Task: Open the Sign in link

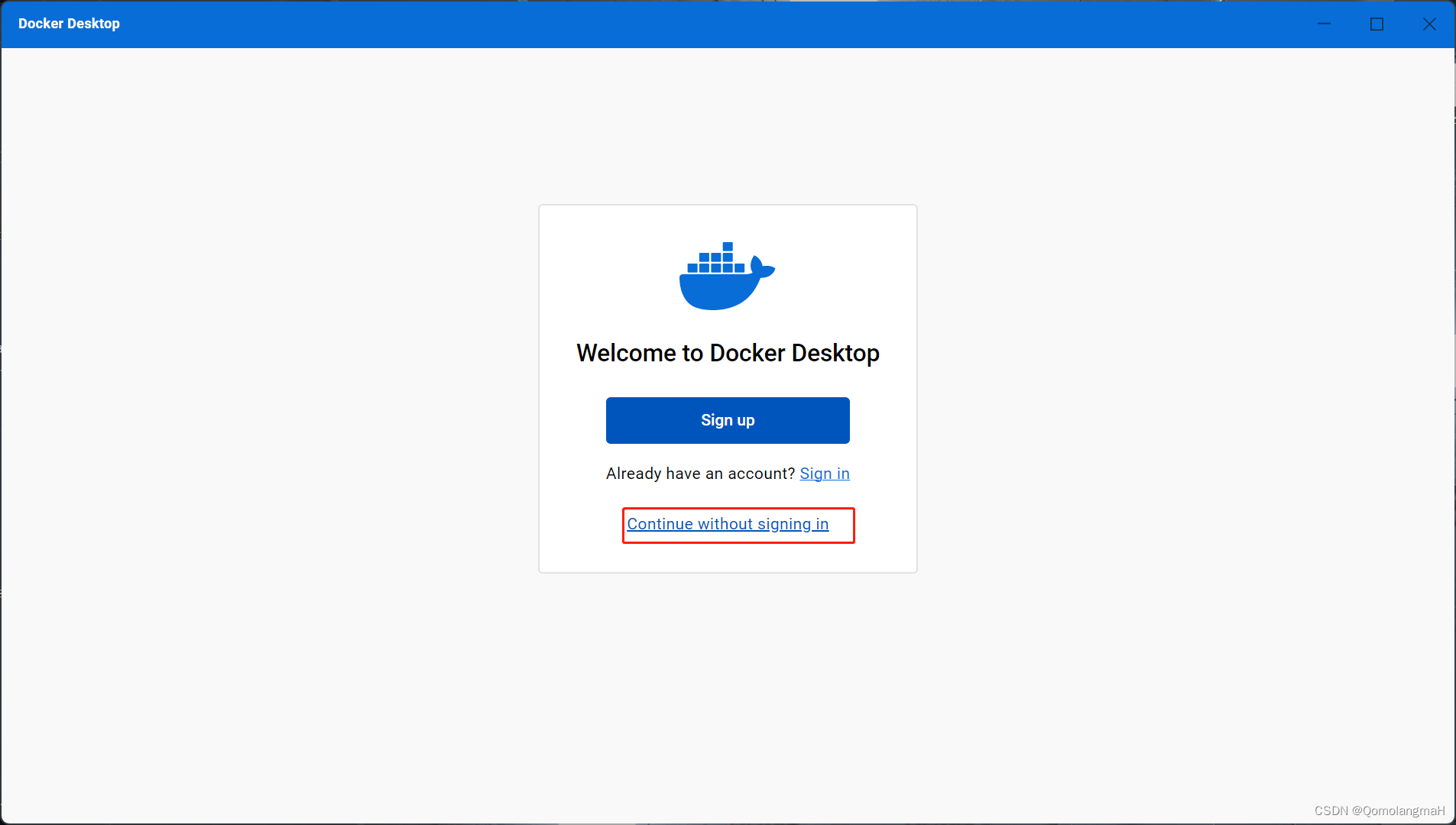Action: tap(825, 474)
